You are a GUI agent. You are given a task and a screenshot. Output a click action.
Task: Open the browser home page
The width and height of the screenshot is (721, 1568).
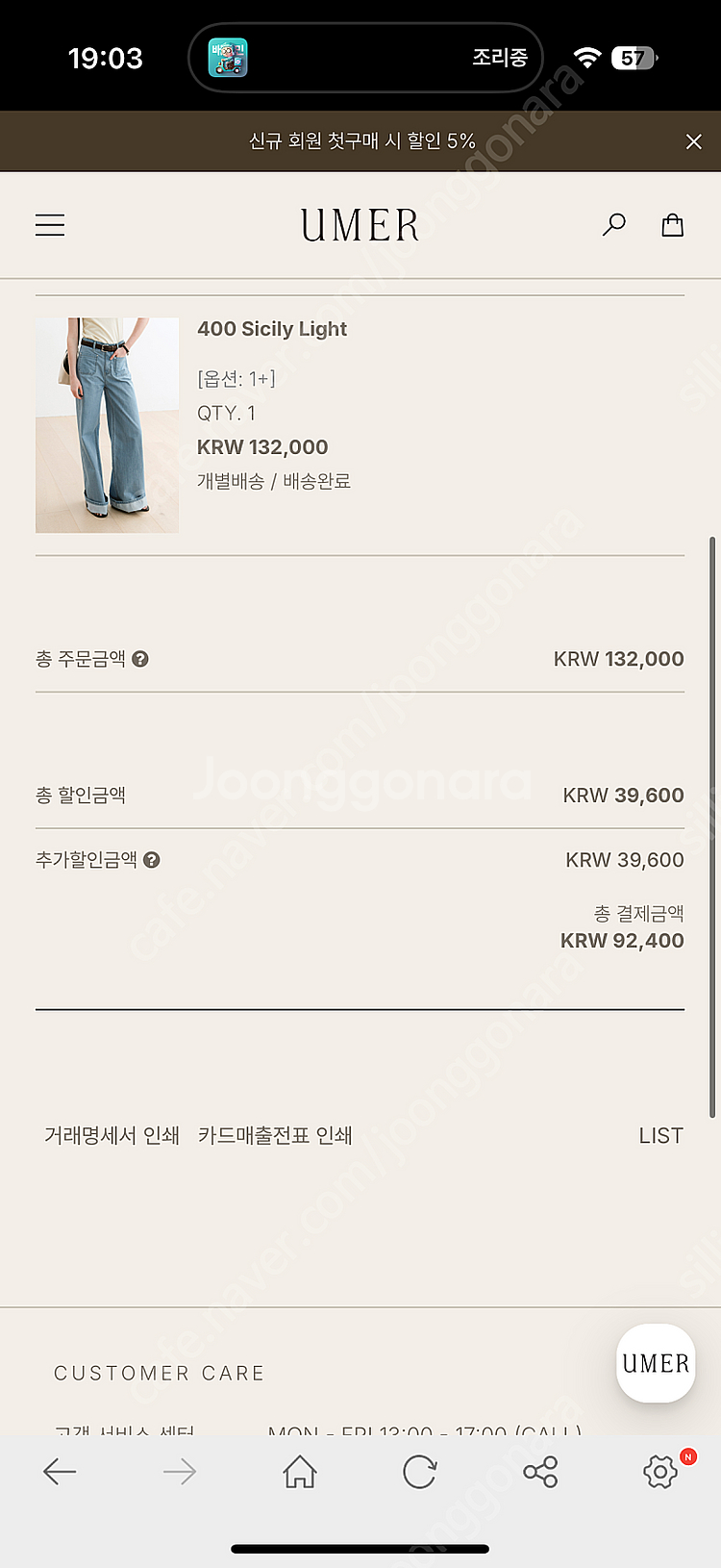[300, 1472]
